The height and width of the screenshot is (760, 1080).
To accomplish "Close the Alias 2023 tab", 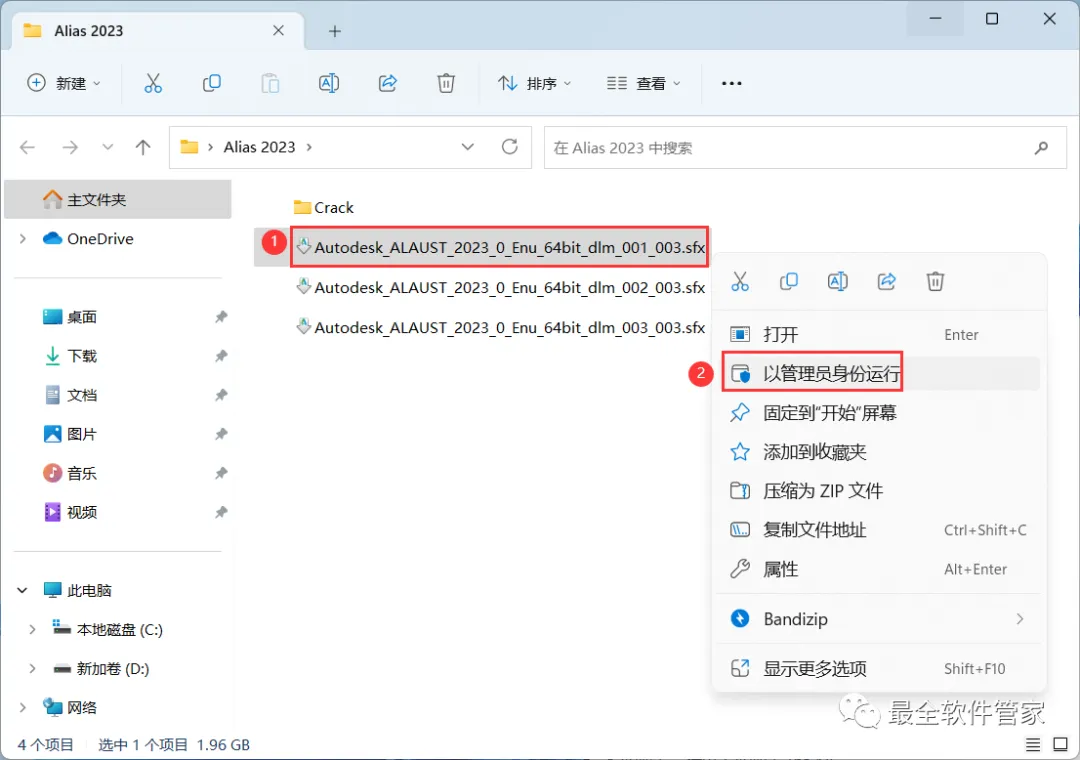I will click(x=278, y=30).
